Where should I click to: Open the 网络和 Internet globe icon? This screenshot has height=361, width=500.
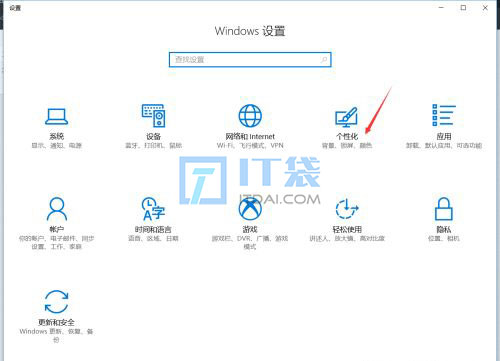(250, 116)
